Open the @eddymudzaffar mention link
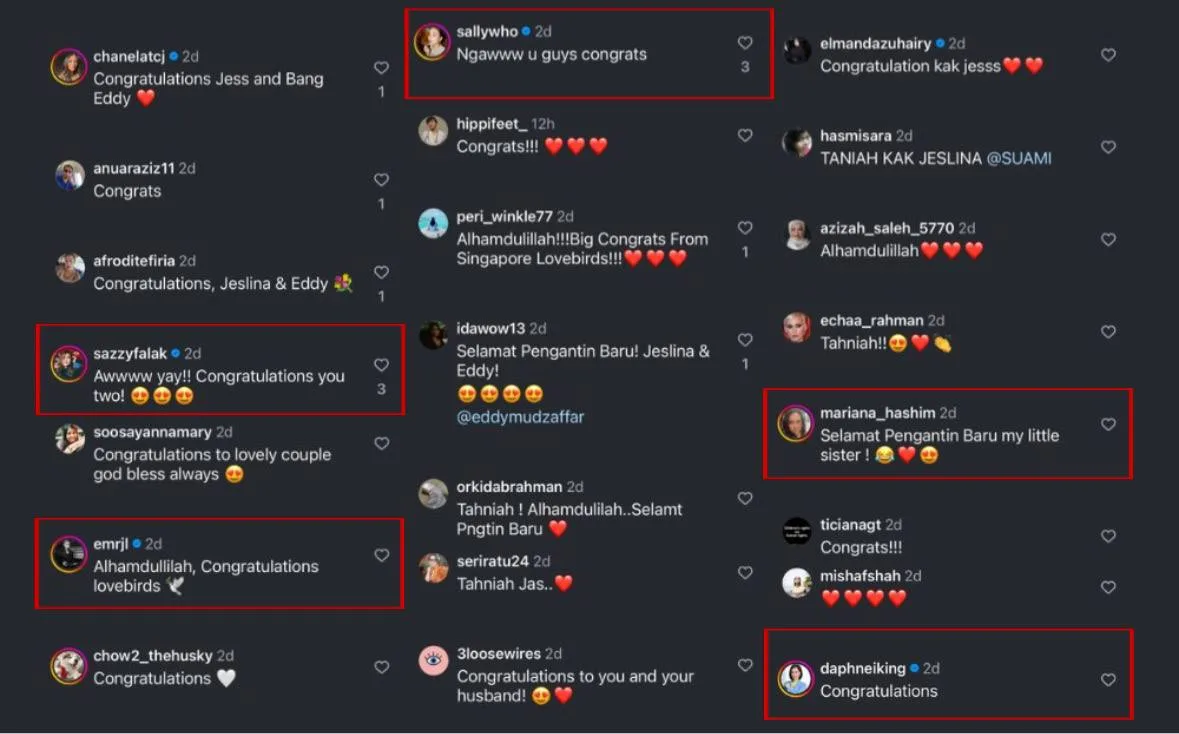Viewport: 1179px width, 734px height. click(520, 417)
